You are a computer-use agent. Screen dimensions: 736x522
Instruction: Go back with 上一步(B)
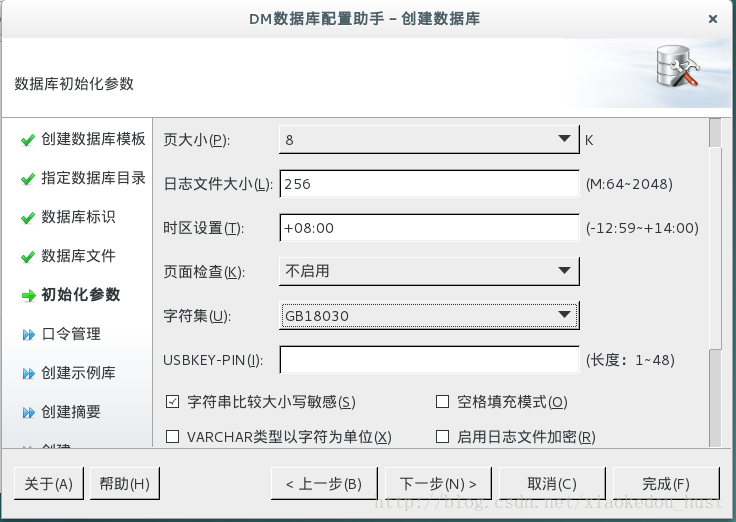click(324, 484)
